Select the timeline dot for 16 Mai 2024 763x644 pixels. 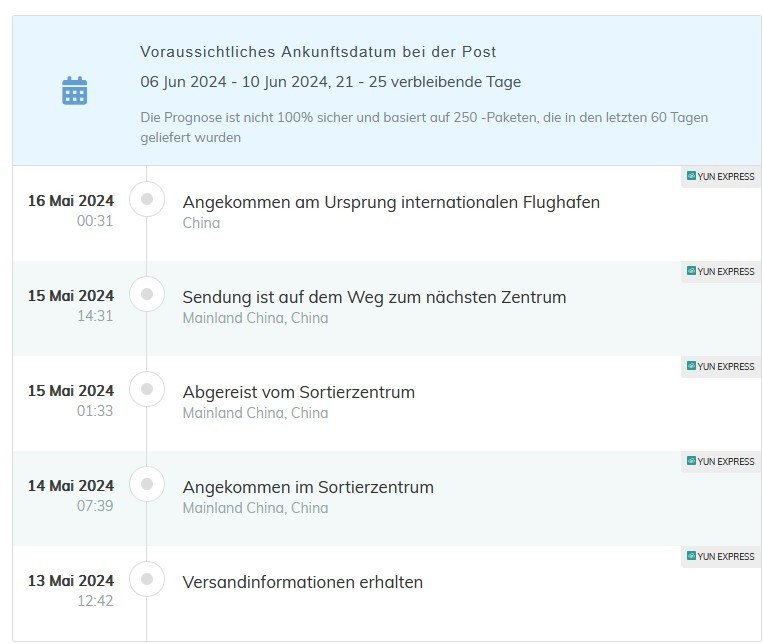point(147,200)
